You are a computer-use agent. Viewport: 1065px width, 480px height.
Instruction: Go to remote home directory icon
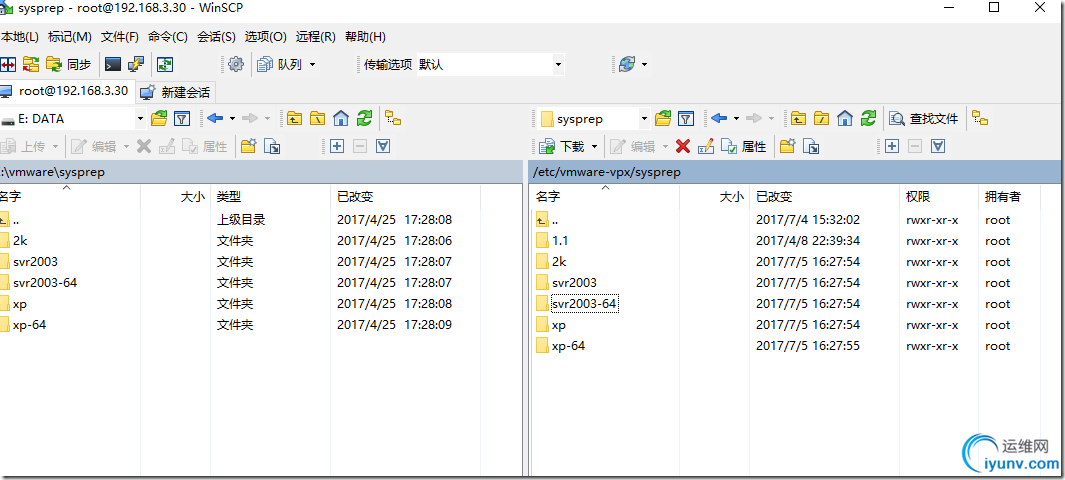[845, 119]
